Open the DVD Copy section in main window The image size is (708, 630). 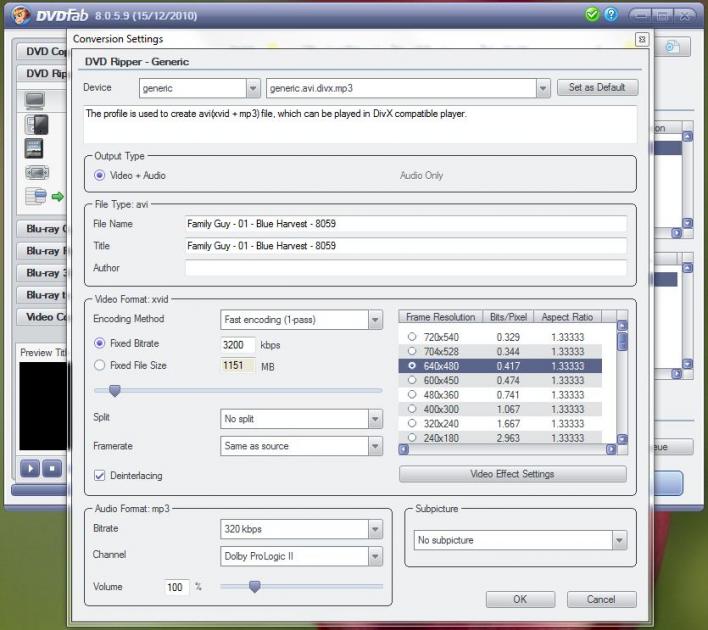[x=42, y=51]
